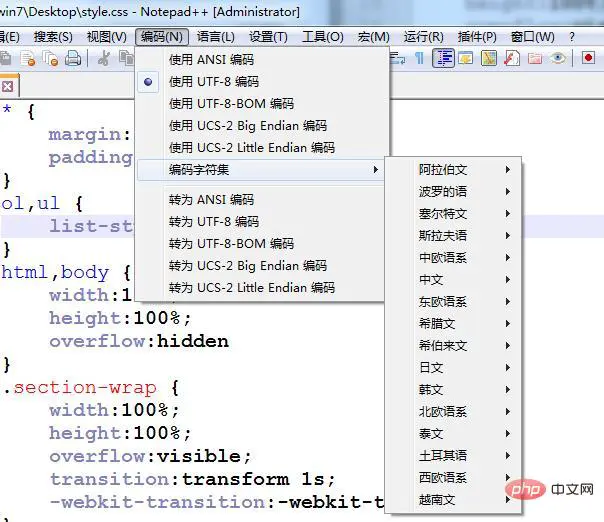Toggle show all characters pilcrow icon
The image size is (604, 522).
420,59
